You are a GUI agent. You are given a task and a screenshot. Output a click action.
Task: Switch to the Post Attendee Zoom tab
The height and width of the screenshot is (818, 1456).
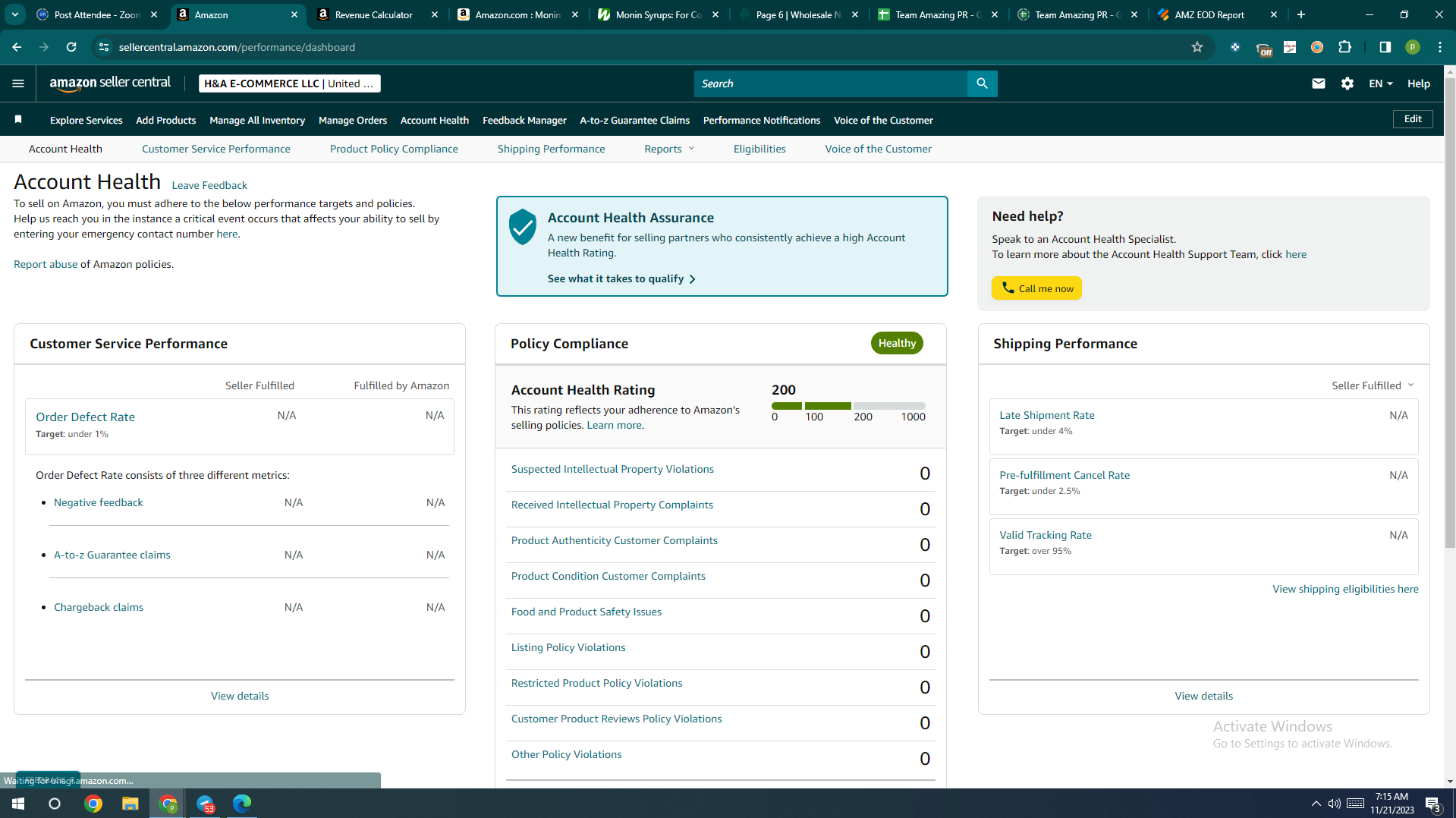97,14
